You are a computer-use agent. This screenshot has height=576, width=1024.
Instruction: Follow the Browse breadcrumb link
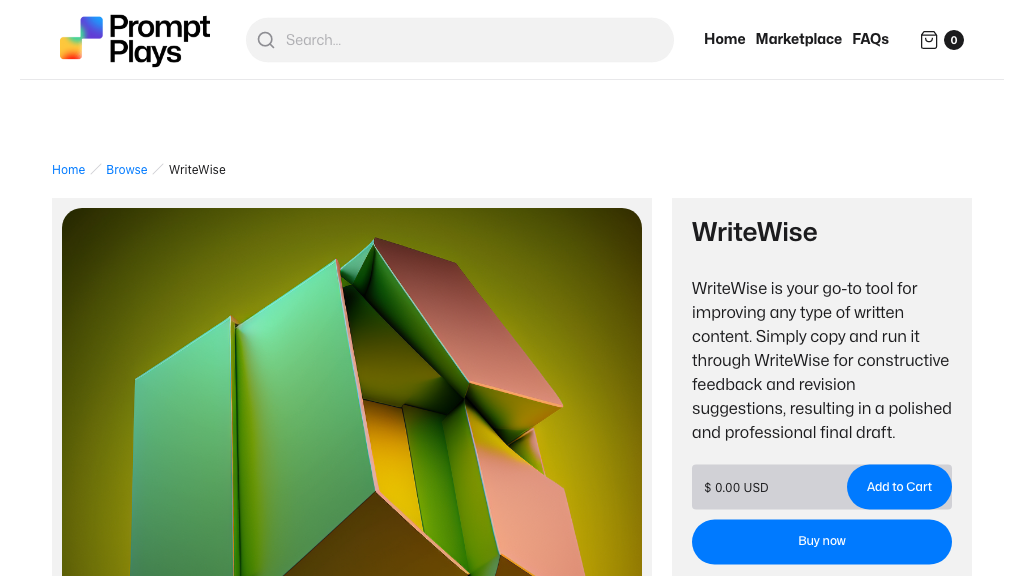(x=127, y=170)
